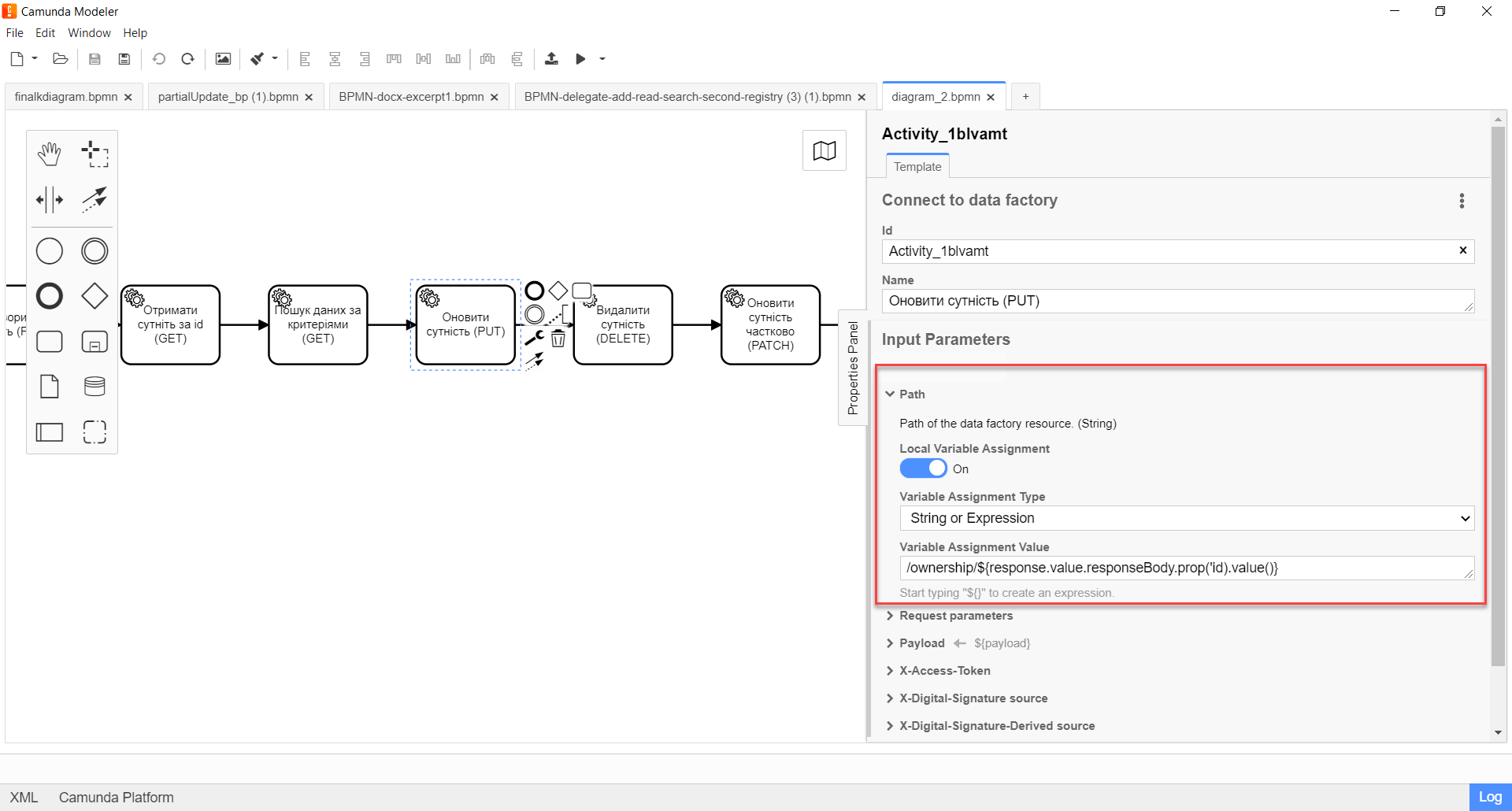Open the Help menu

[135, 33]
